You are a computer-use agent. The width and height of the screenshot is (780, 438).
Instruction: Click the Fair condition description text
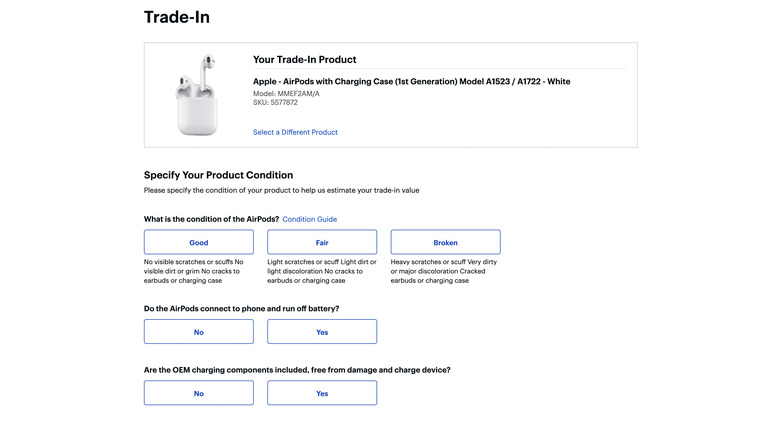pos(322,271)
